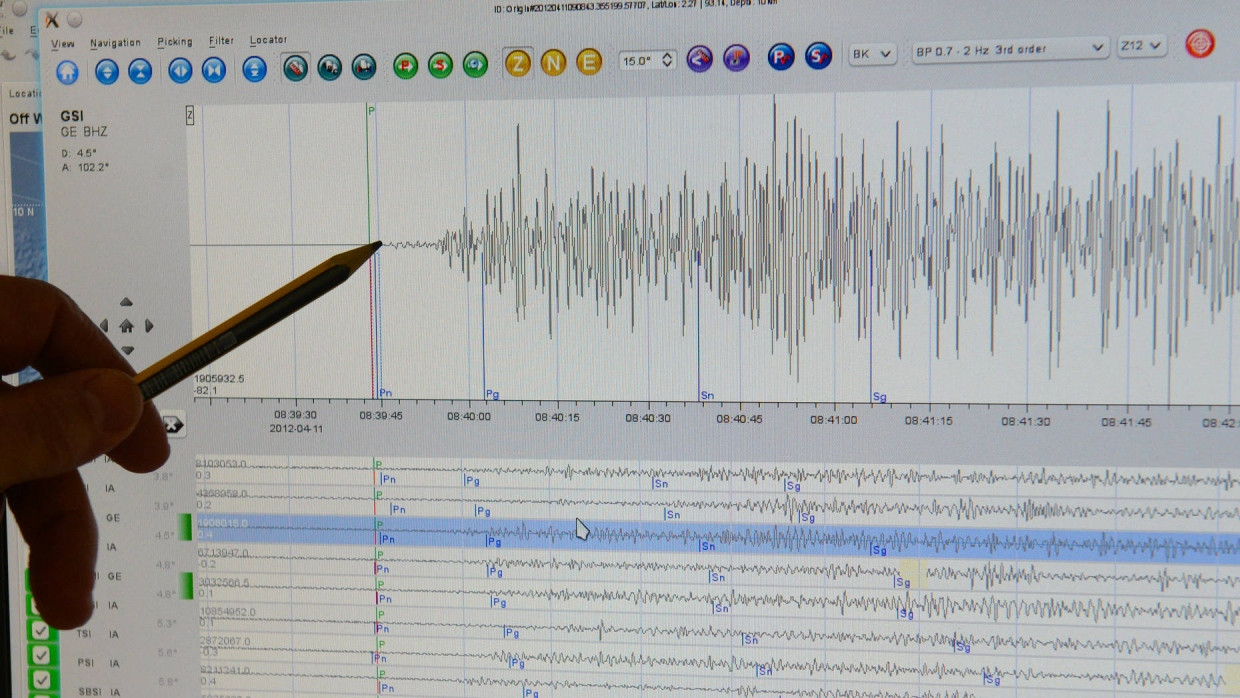Open the red relocate target icon
This screenshot has width=1240, height=698.
[1199, 42]
